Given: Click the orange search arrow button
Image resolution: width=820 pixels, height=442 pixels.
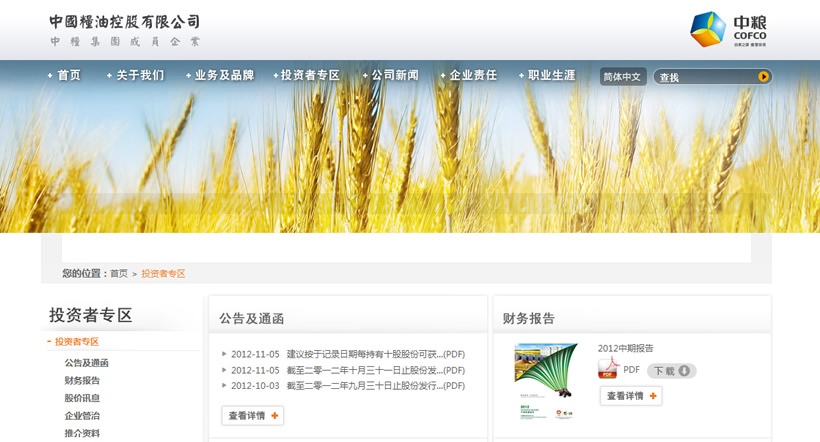Looking at the screenshot, I should tap(763, 76).
